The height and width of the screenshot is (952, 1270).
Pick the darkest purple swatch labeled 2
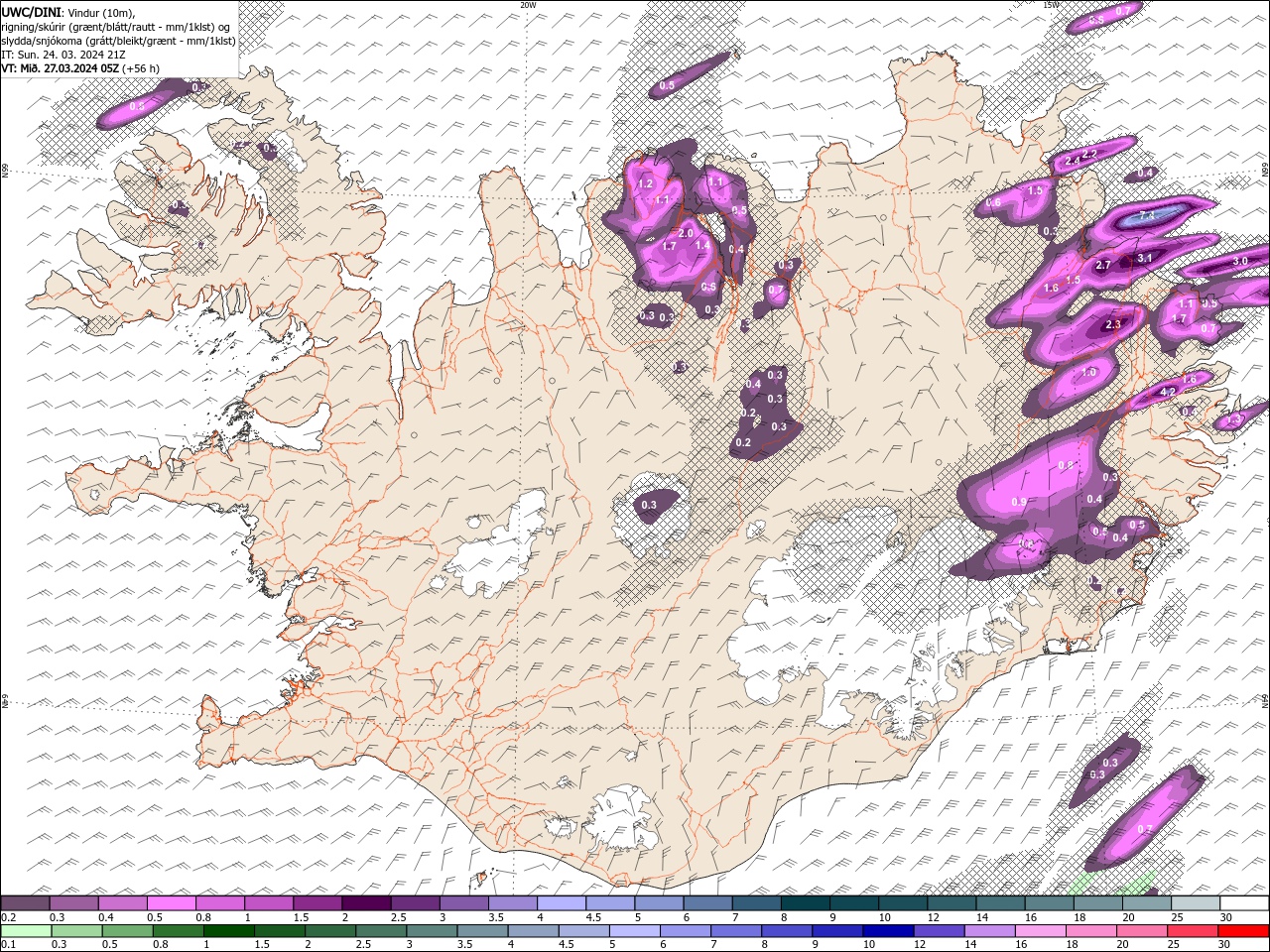tap(366, 903)
